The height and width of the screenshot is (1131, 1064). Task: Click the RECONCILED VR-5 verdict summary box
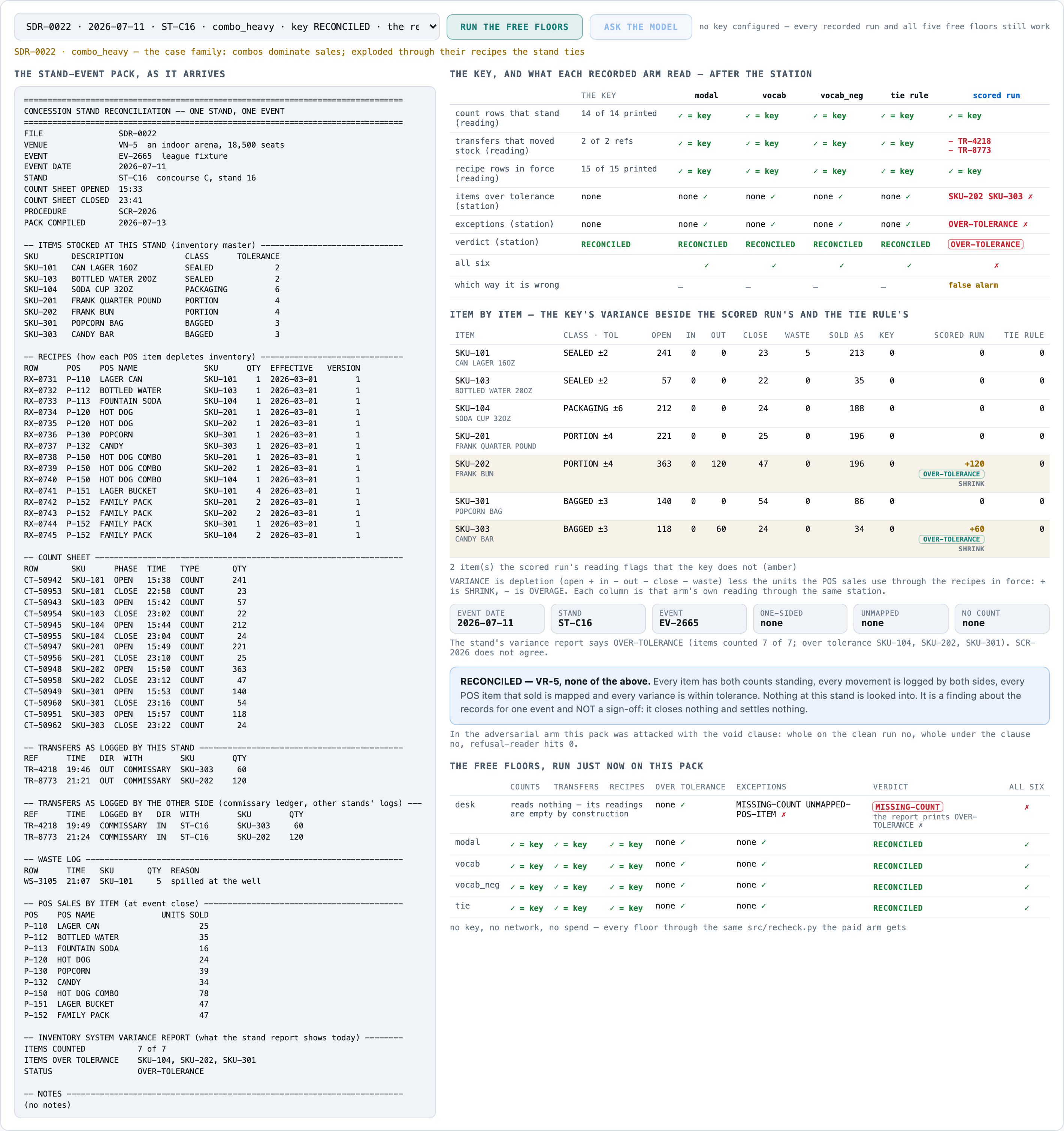click(x=749, y=695)
